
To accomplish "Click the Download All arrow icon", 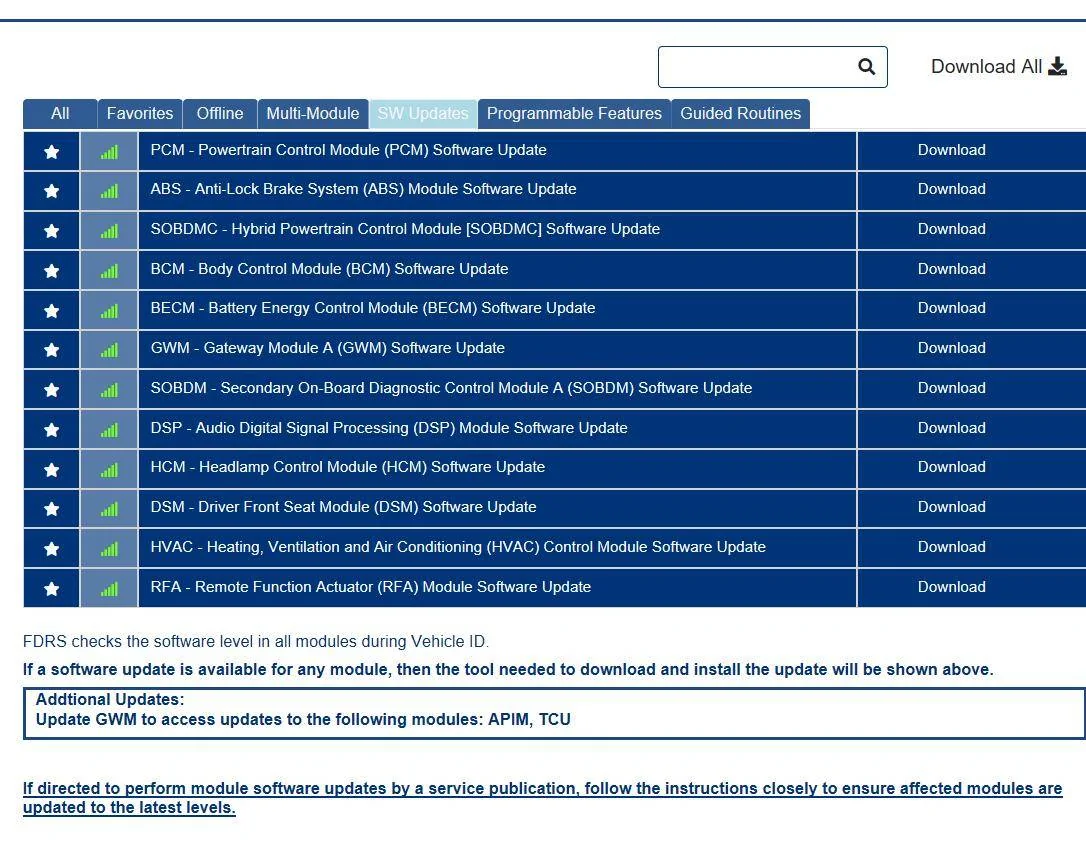I will (x=1058, y=66).
